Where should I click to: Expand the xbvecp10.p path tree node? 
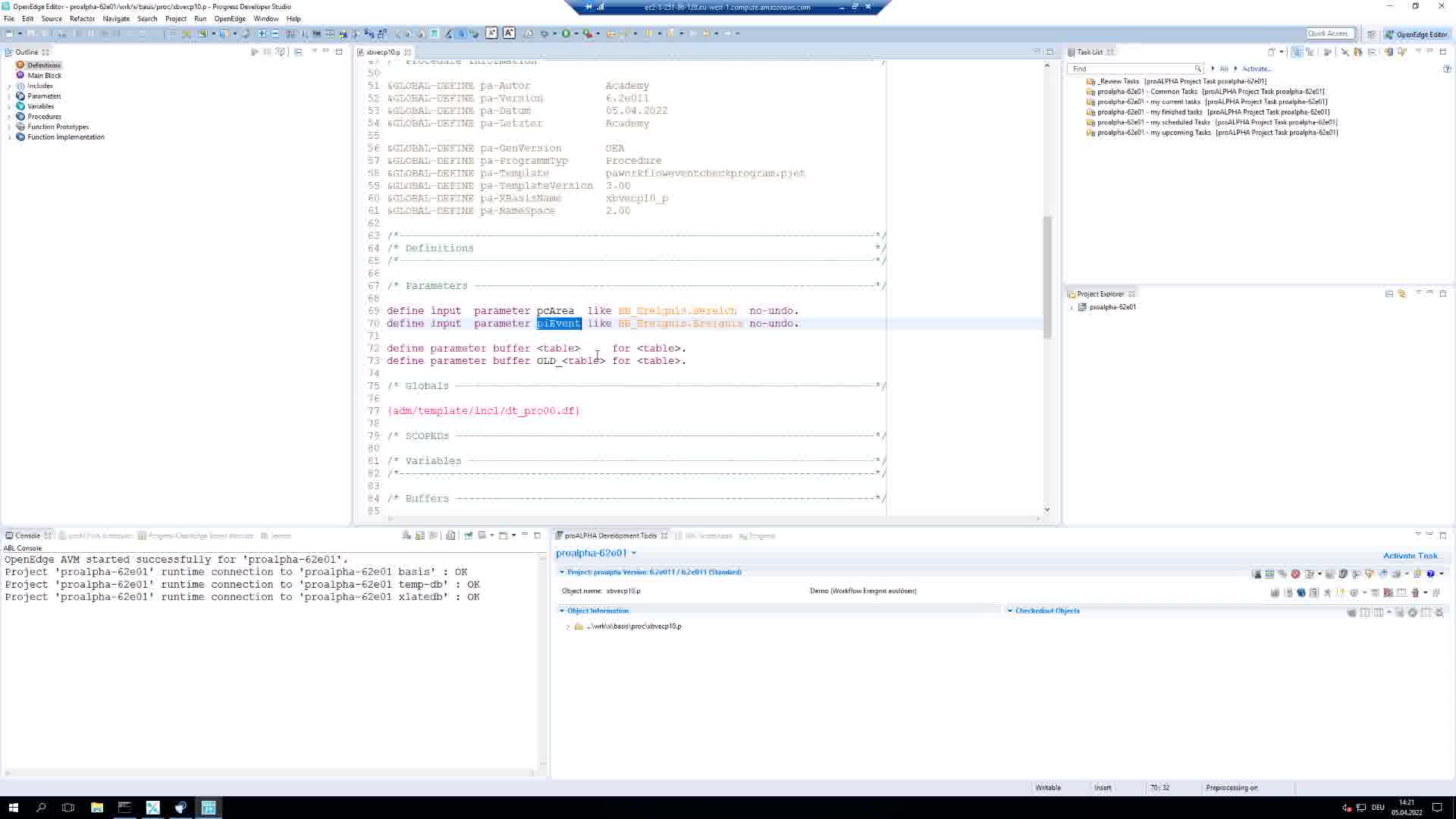(568, 627)
